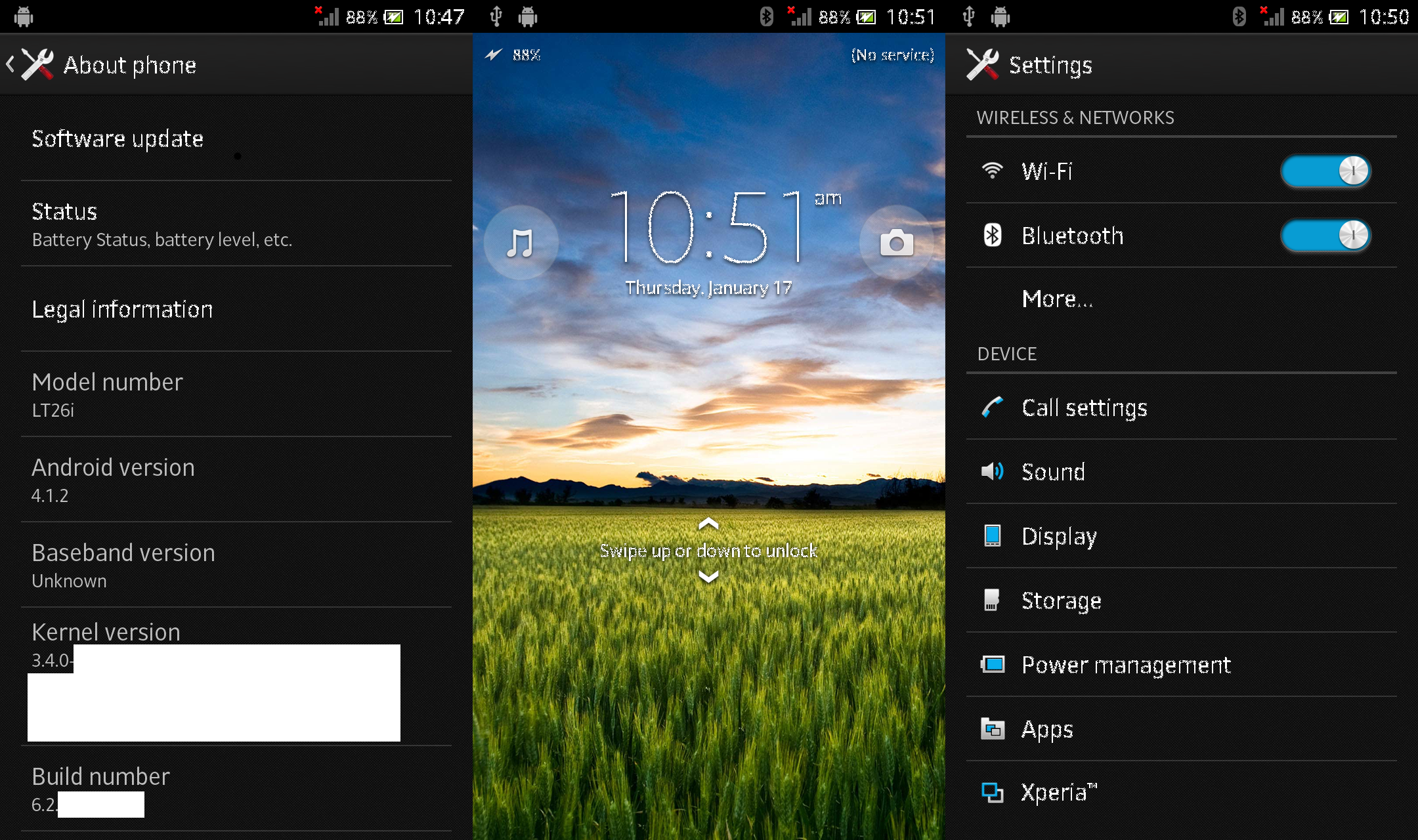Tap battery icon in Settings status bar
1418x840 pixels.
[x=1339, y=17]
